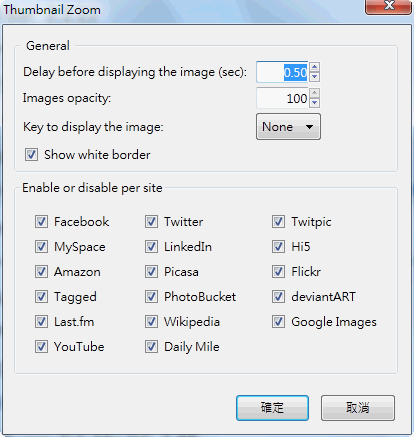Click the delay value field showing 0.50
This screenshot has width=414, height=437.
283,72
